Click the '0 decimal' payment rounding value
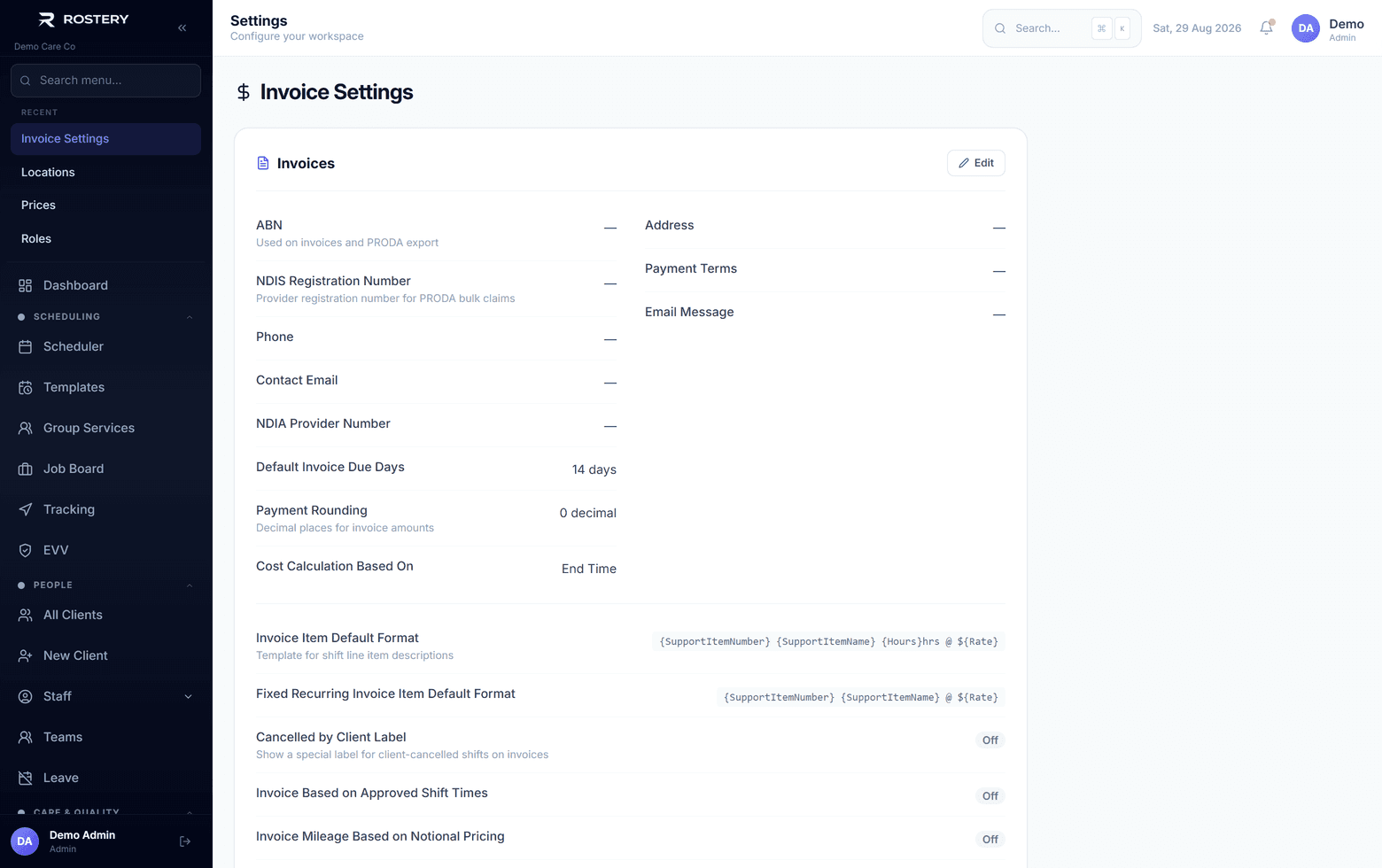This screenshot has width=1382, height=868. click(x=588, y=513)
